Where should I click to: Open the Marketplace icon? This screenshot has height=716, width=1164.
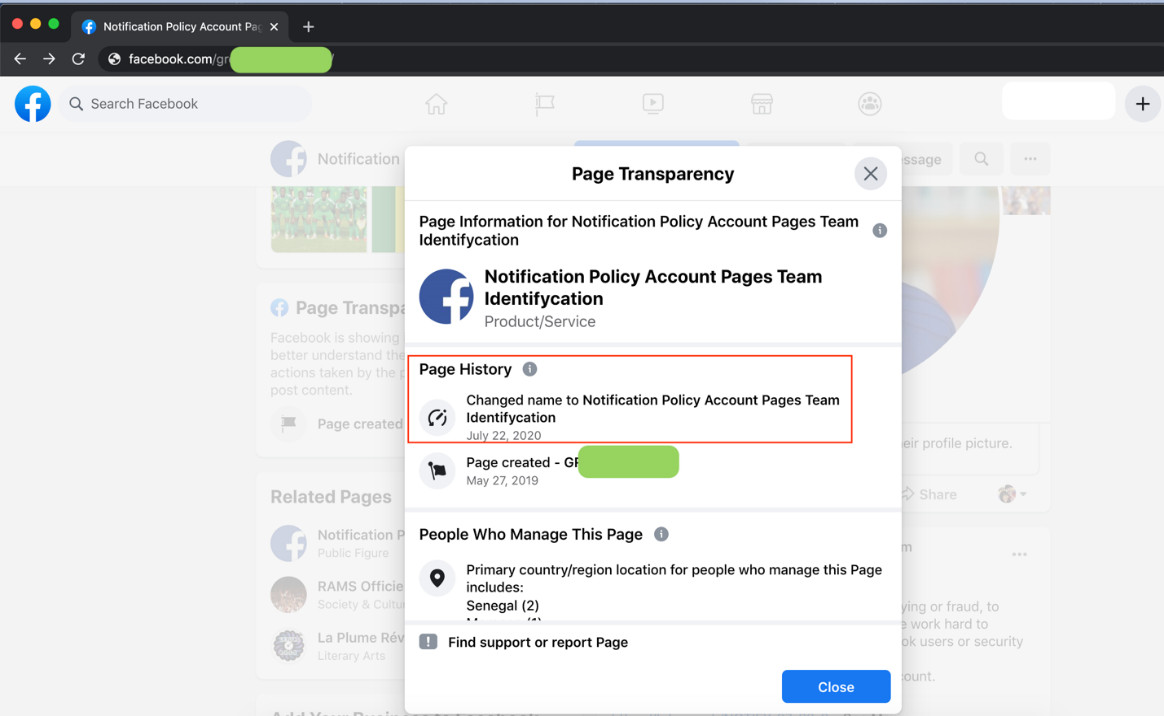[762, 104]
